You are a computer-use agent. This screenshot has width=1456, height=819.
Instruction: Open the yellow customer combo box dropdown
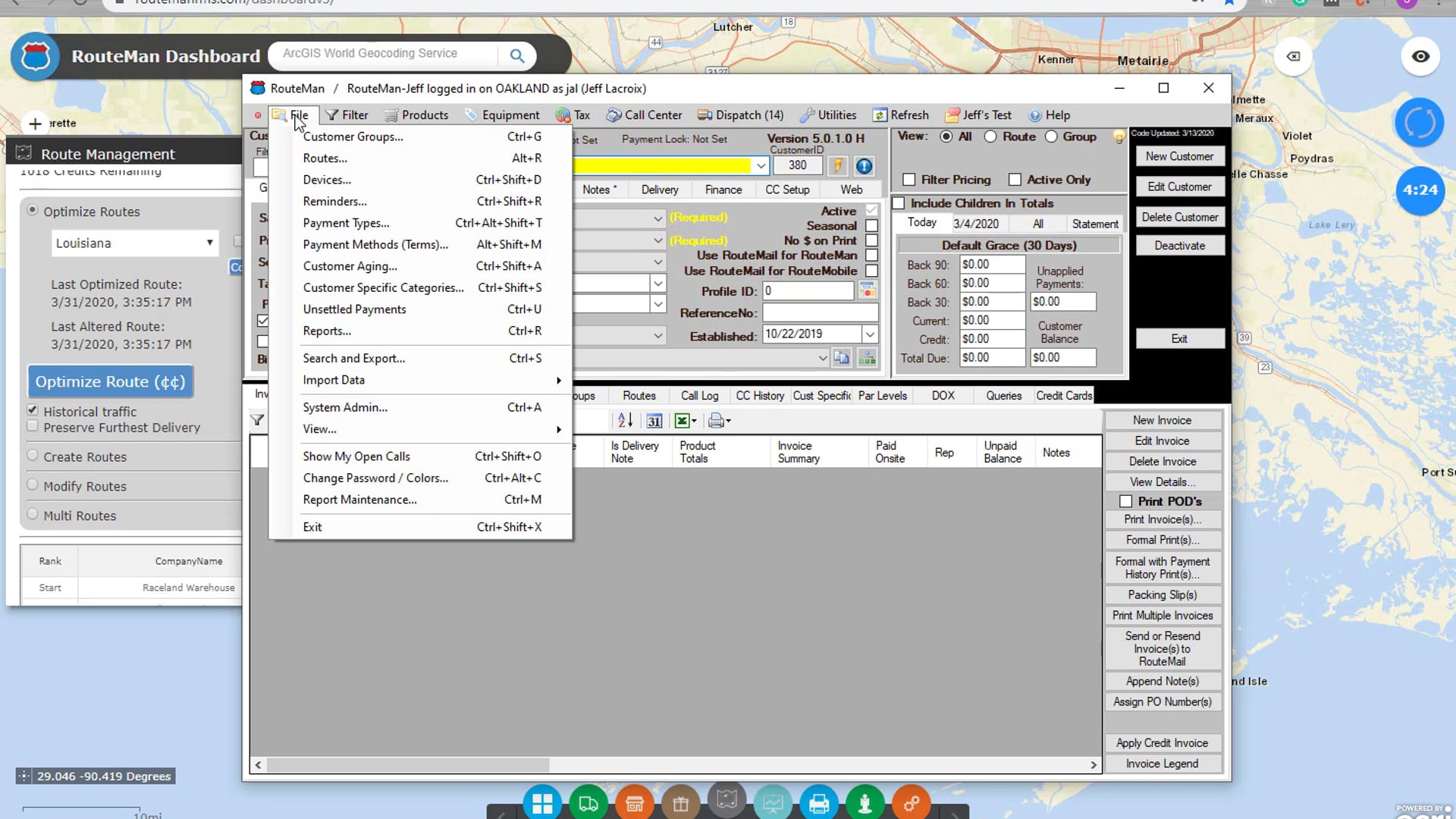click(760, 166)
